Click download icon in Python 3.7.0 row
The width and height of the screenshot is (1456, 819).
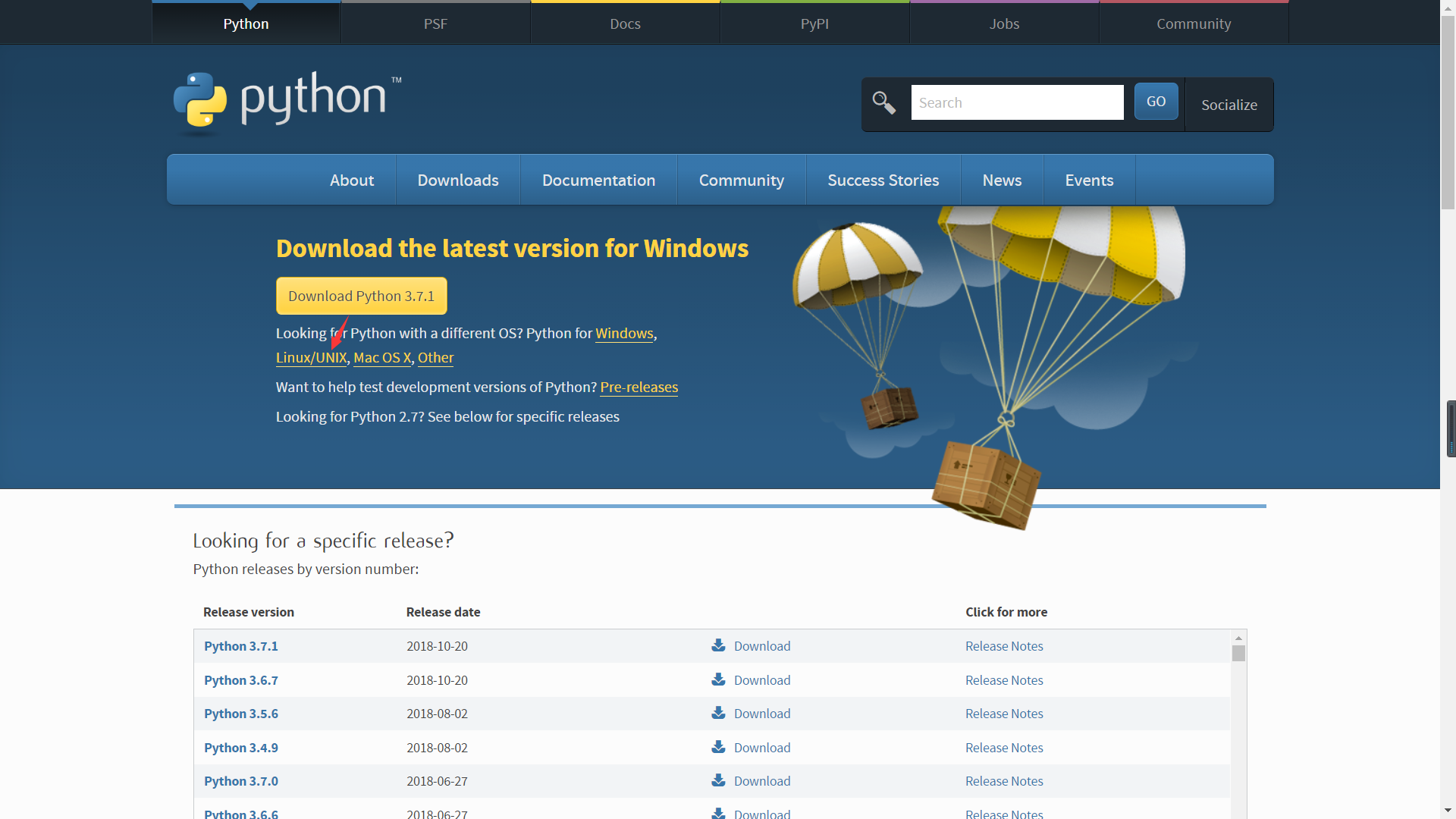click(718, 780)
